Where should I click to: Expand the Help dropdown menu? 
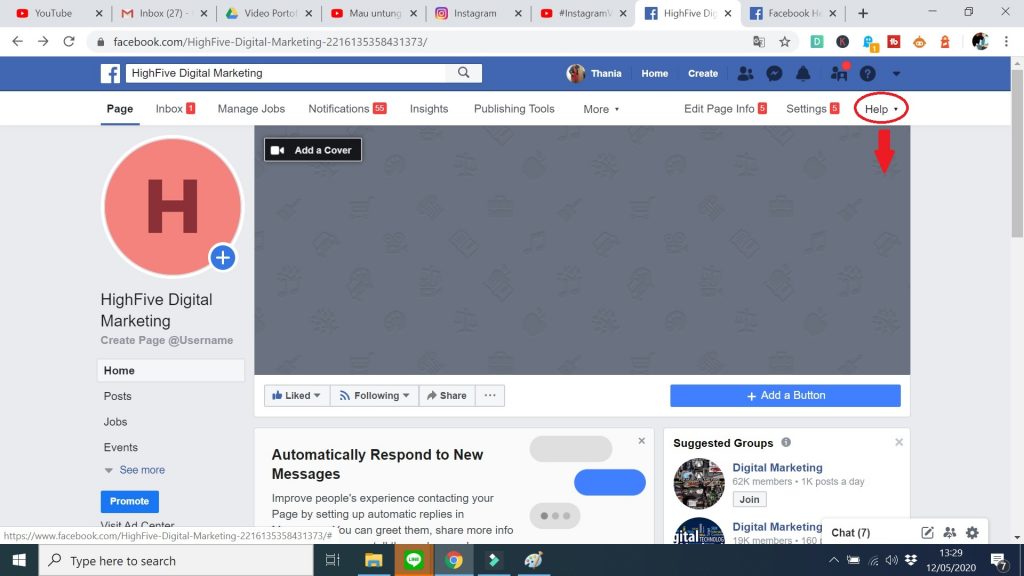(x=881, y=109)
